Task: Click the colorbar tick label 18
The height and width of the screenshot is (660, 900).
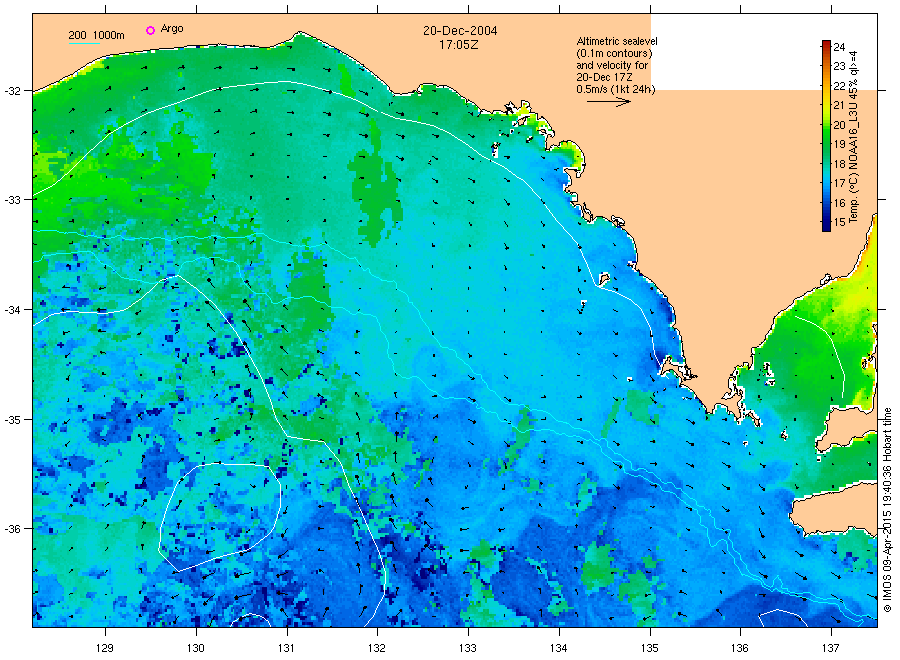Action: point(839,164)
